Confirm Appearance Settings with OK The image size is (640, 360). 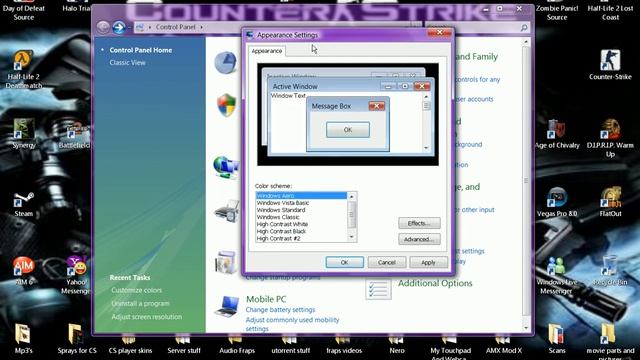[344, 262]
